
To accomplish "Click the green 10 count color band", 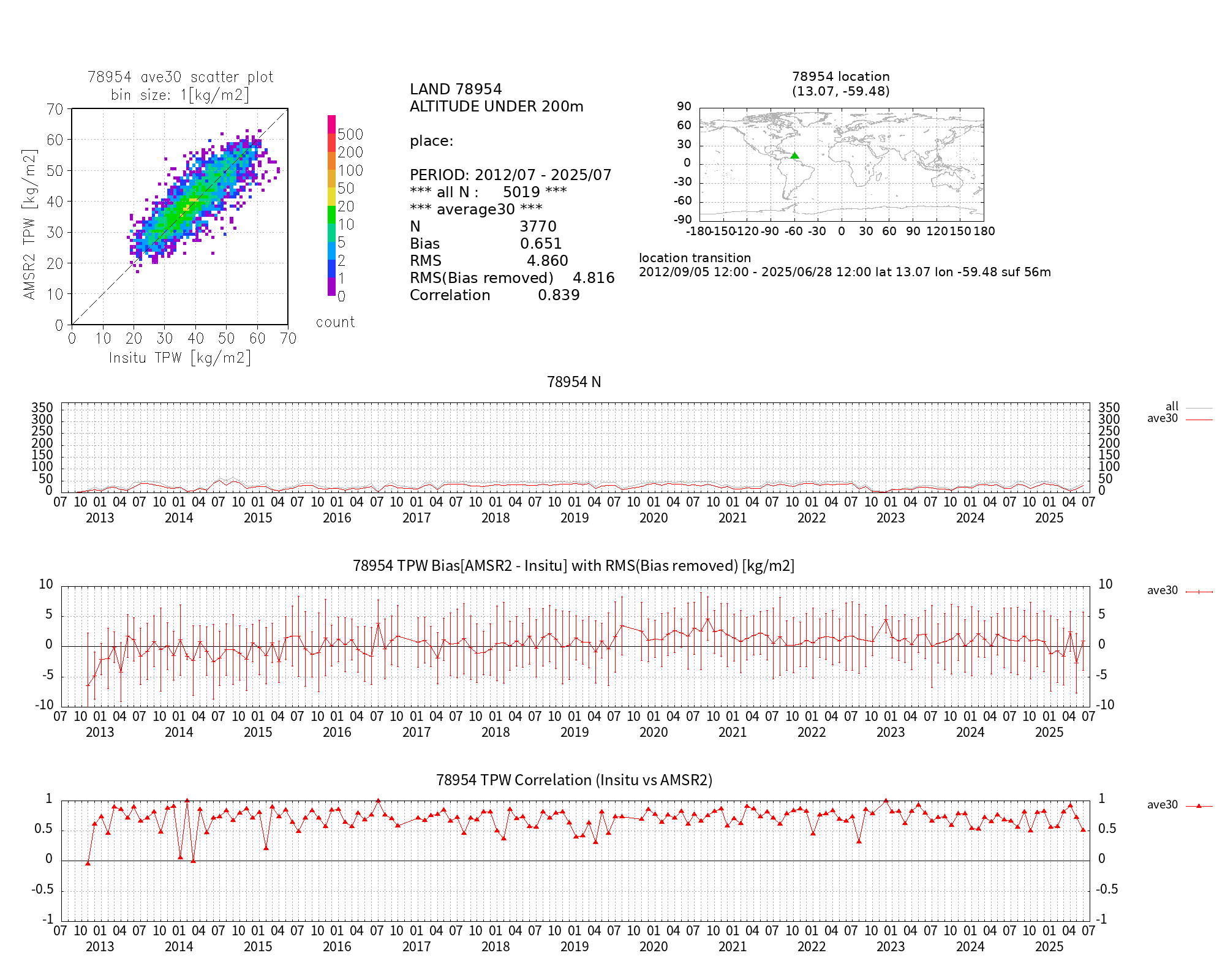I will click(x=331, y=214).
